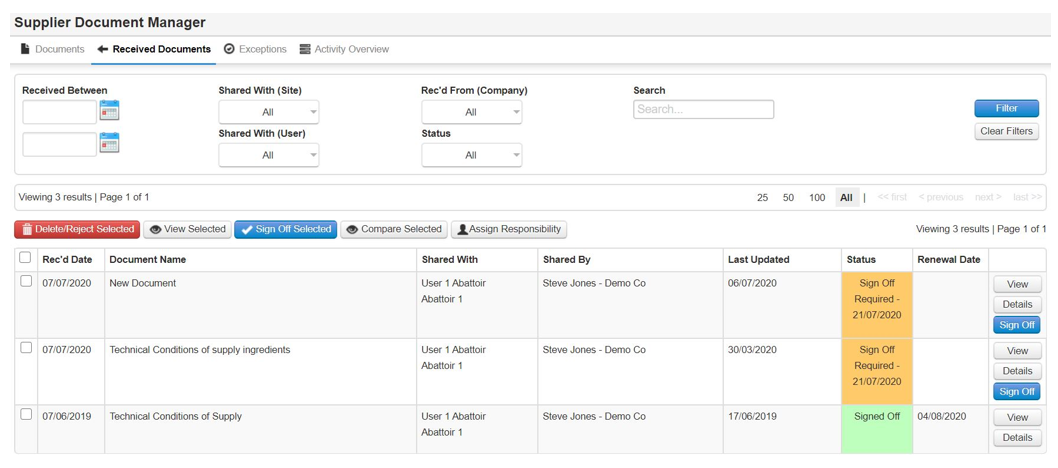
Task: Switch to the Received Documents tab
Action: click(x=154, y=49)
